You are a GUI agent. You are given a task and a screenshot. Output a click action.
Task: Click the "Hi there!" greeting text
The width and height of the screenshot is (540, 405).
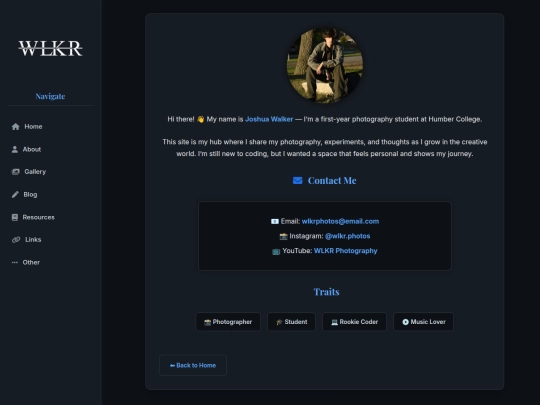(181, 119)
